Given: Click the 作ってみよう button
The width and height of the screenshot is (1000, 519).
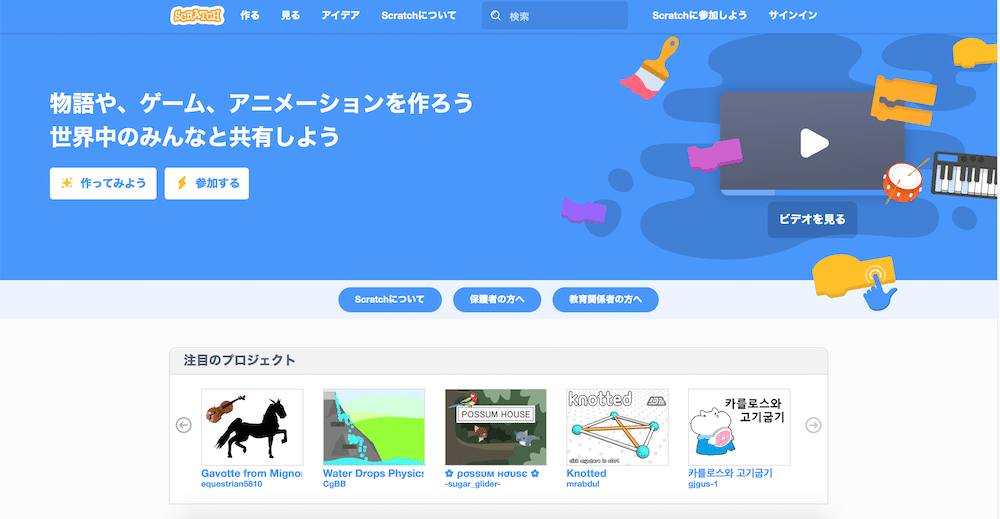Looking at the screenshot, I should pos(103,184).
